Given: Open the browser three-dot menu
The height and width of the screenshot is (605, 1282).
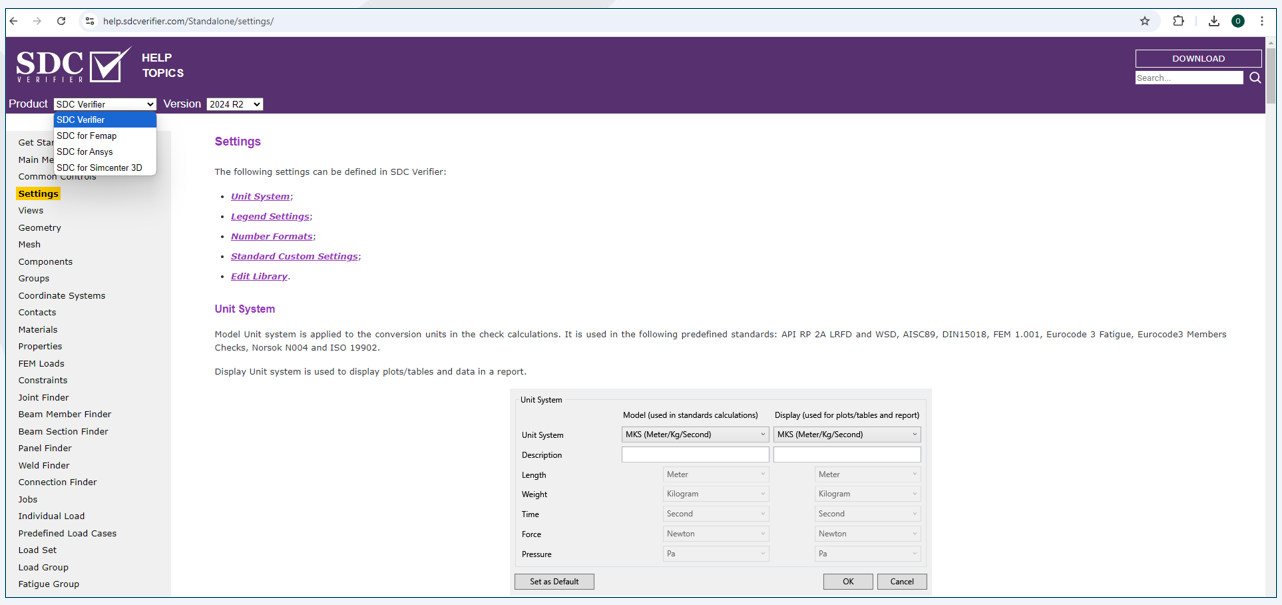Looking at the screenshot, I should (x=1262, y=21).
